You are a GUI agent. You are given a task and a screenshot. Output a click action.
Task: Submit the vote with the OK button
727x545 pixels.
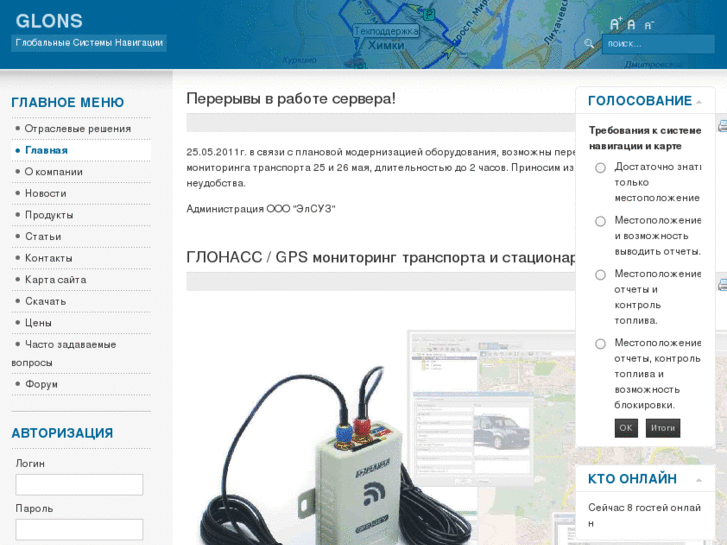(x=626, y=428)
